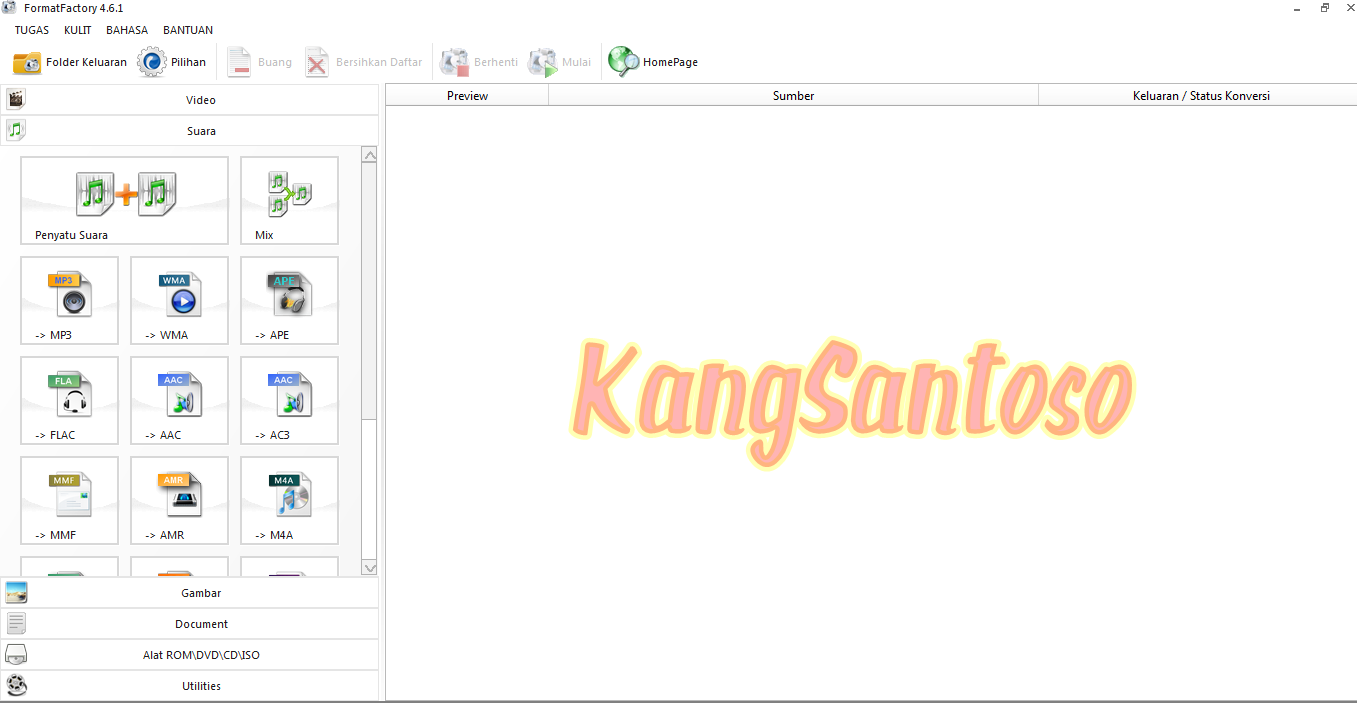Click the Keluaran / Status Konversi header
1357x703 pixels.
[x=1198, y=96]
